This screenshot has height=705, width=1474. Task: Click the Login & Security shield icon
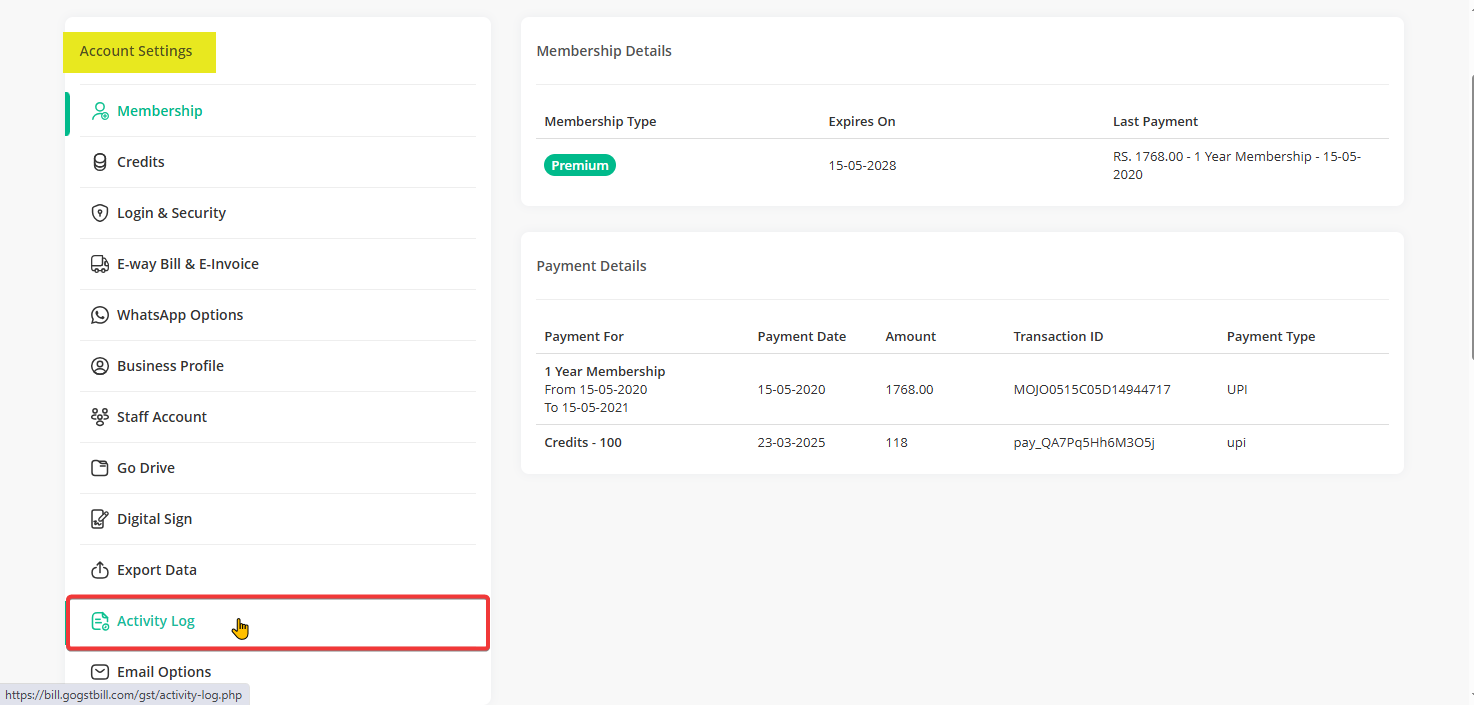point(100,213)
